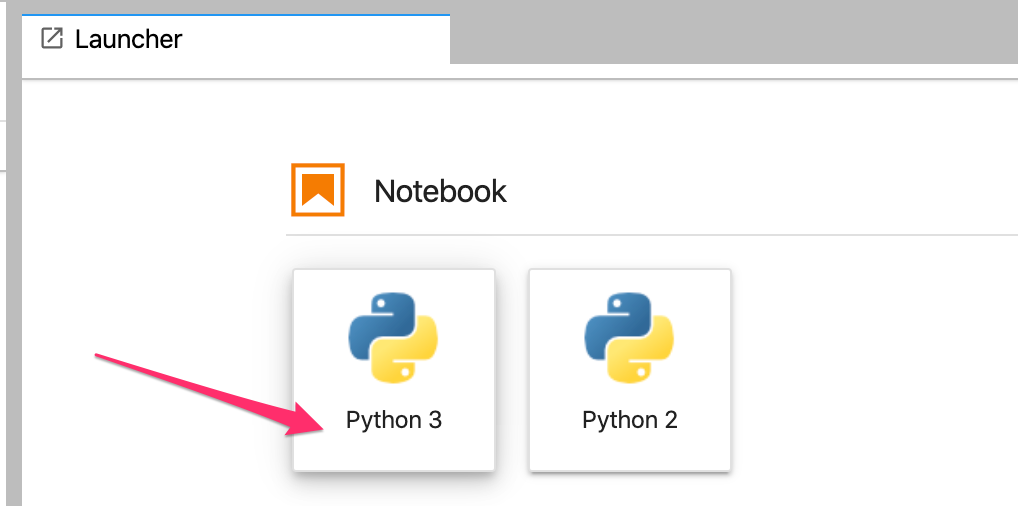
Task: Click the orange Notebook bookmark icon
Action: pos(318,189)
